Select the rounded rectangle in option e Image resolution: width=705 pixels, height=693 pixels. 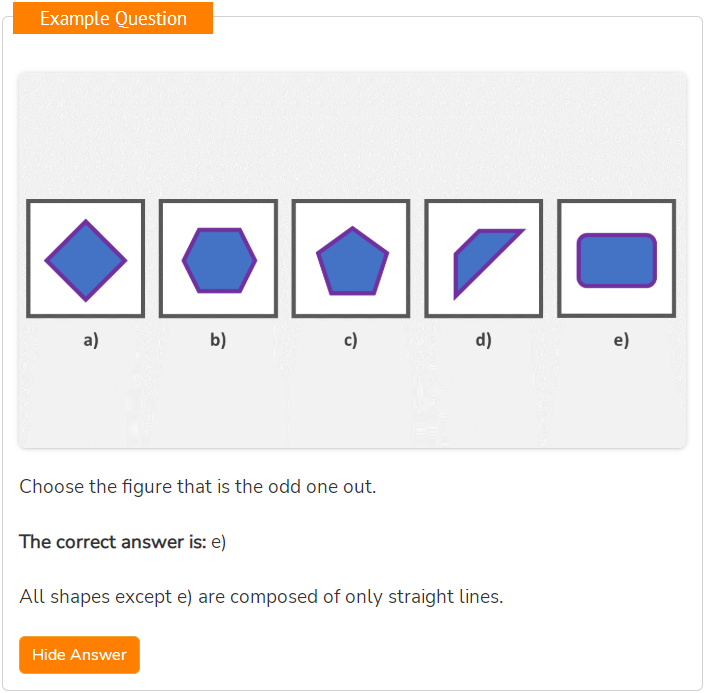click(616, 260)
